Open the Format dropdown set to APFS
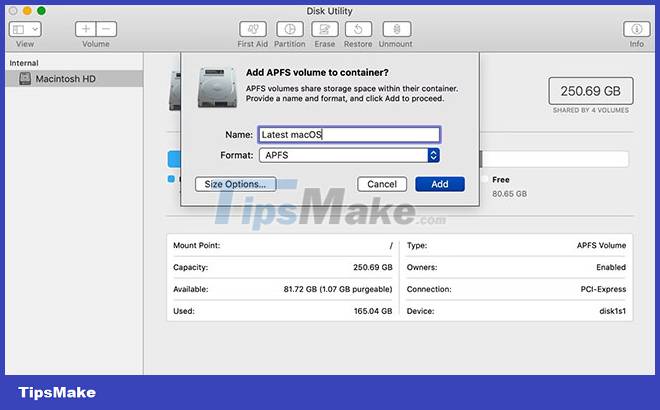 (349, 155)
